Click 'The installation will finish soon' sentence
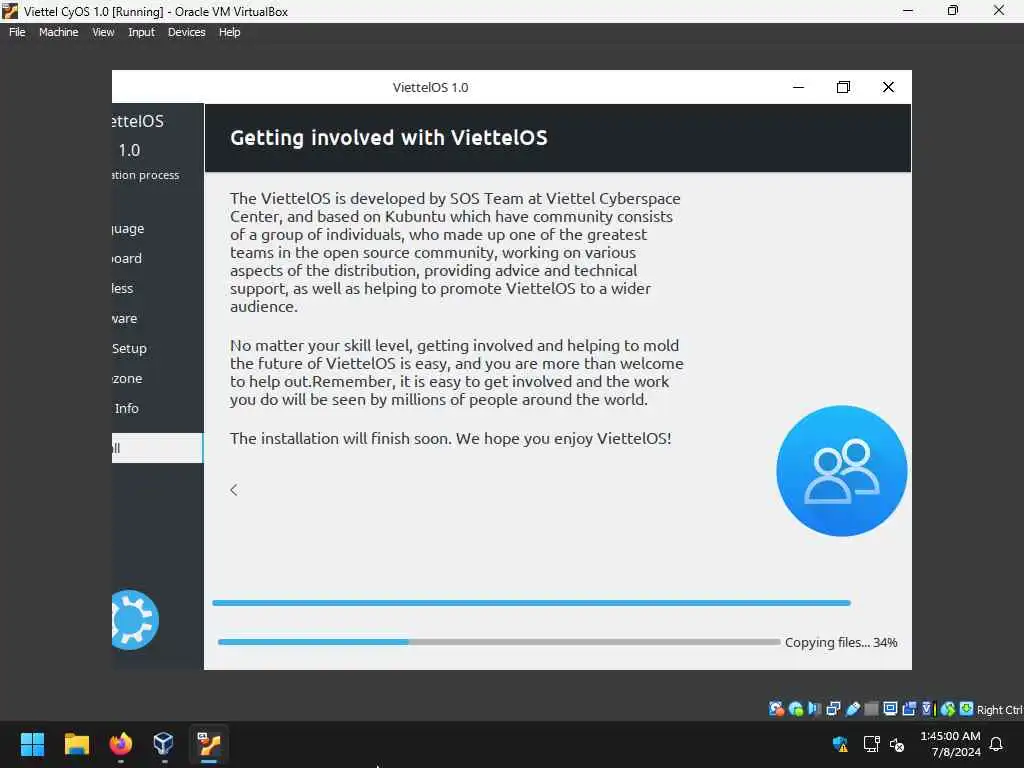The width and height of the screenshot is (1024, 768). coord(340,438)
